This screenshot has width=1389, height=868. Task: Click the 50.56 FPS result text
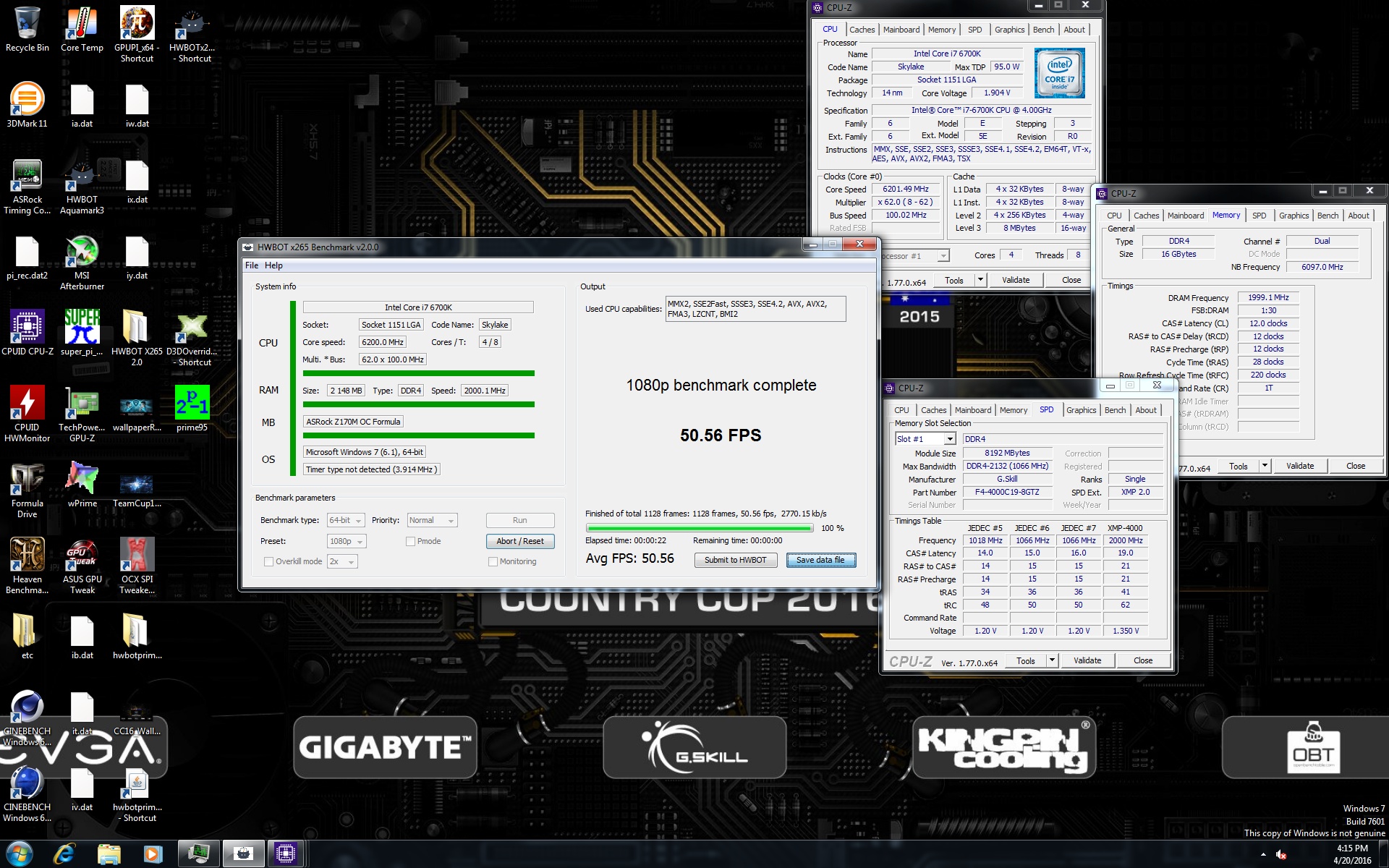[x=721, y=435]
